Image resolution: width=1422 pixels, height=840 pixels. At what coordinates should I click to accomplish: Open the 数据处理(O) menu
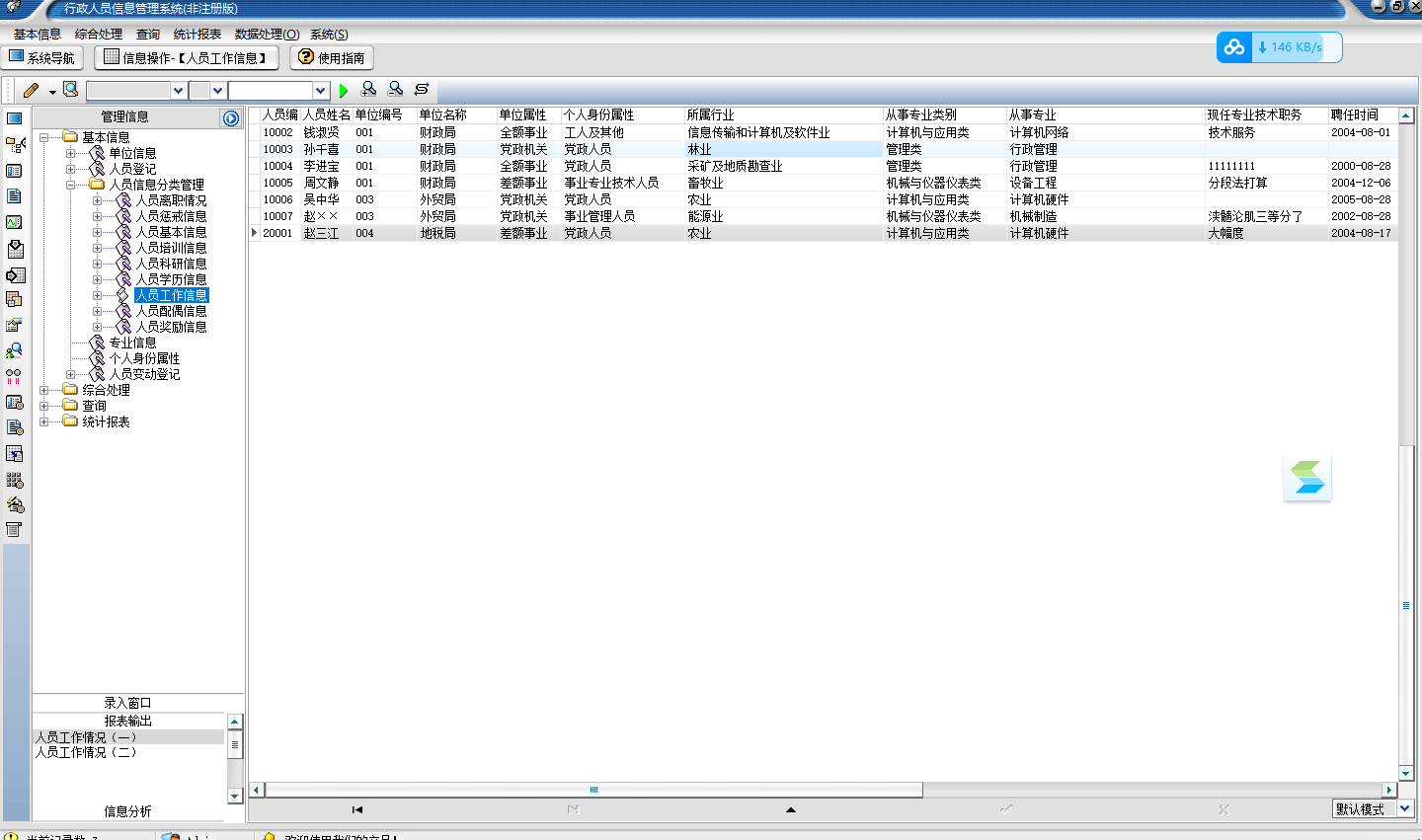267,35
